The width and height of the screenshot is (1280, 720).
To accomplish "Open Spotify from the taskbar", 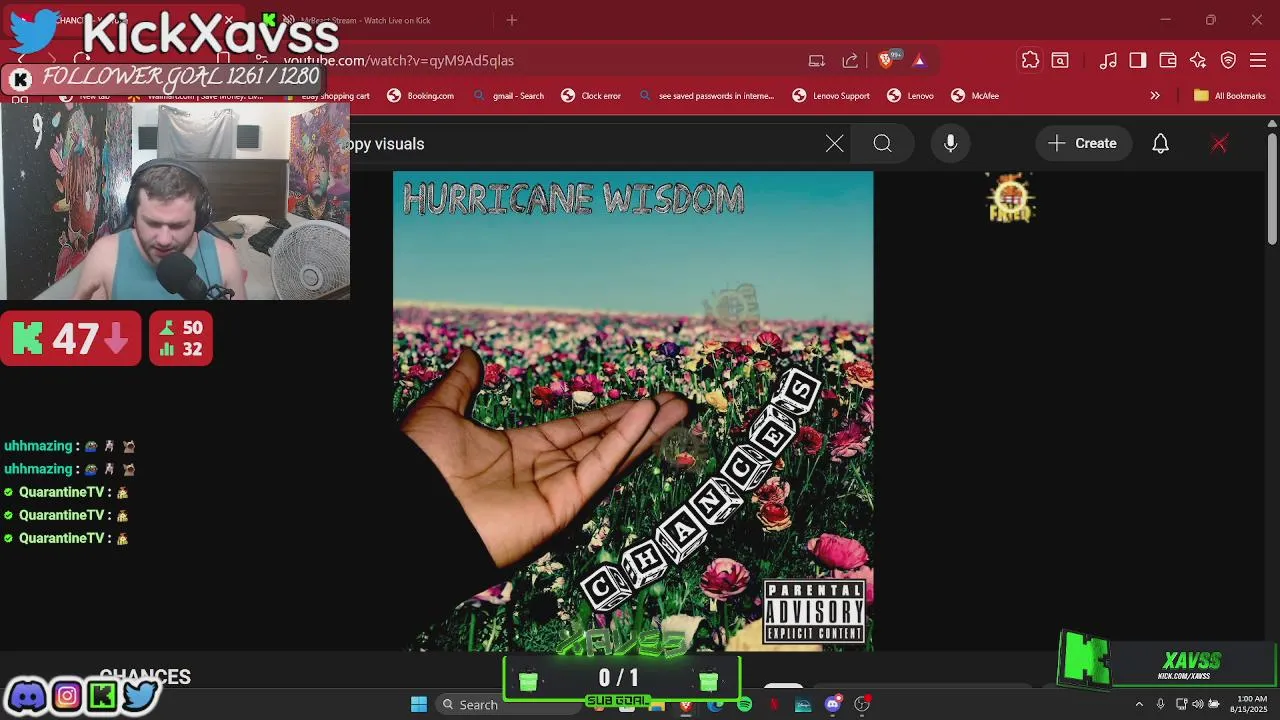I will (x=744, y=705).
